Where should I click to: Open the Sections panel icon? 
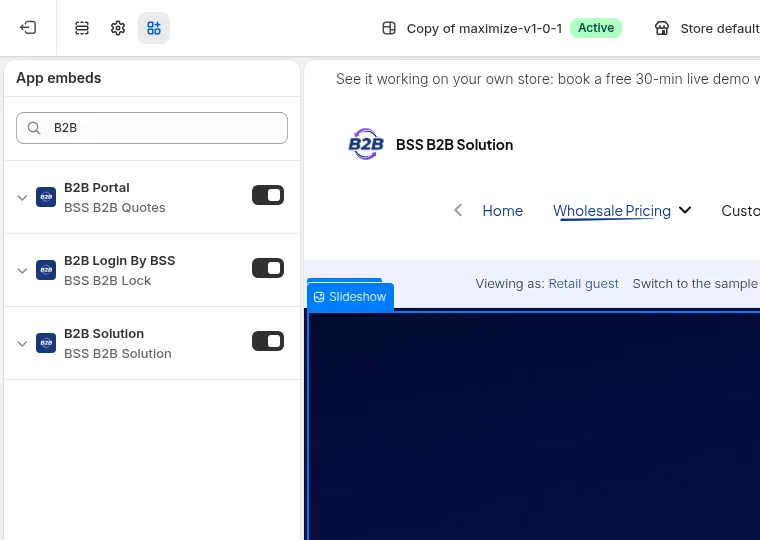click(82, 28)
